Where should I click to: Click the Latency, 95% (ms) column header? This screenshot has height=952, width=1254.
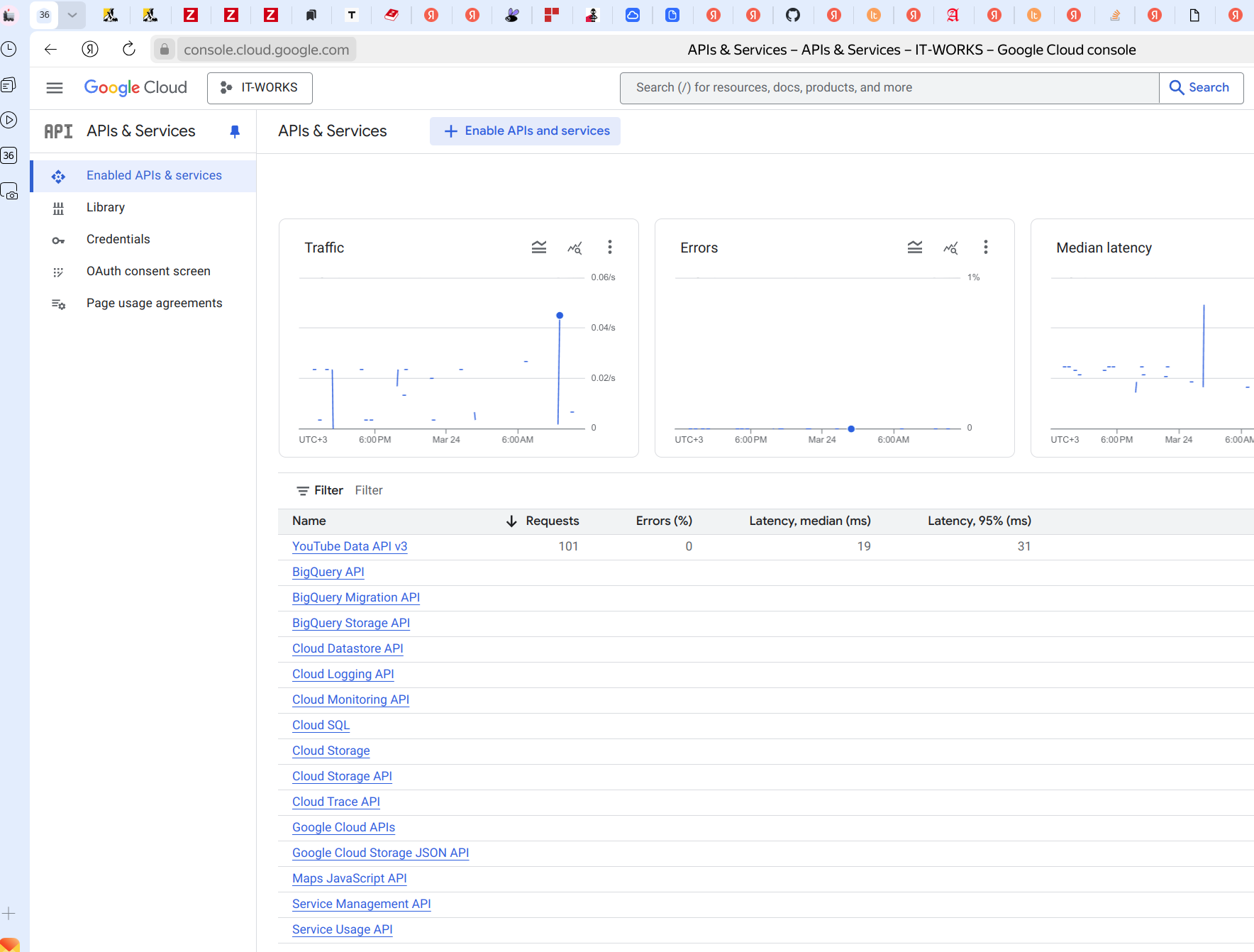click(980, 521)
